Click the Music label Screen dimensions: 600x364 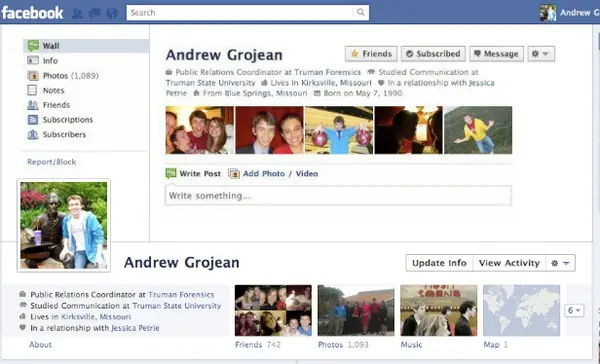(411, 344)
